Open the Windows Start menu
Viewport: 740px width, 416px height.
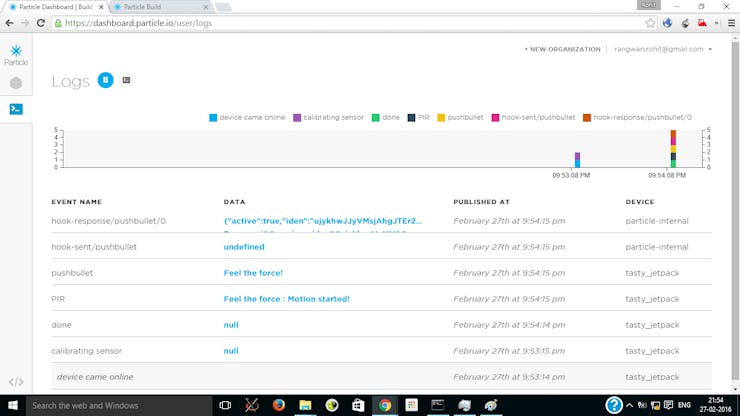(13, 405)
